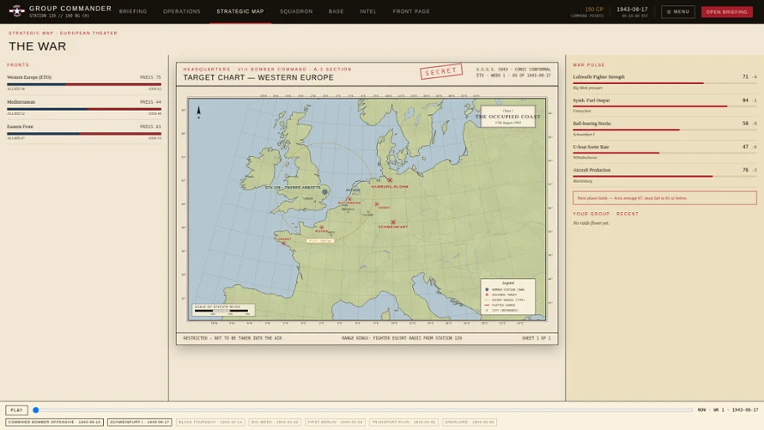Click 'No raids flown yet.' text

tap(591, 223)
